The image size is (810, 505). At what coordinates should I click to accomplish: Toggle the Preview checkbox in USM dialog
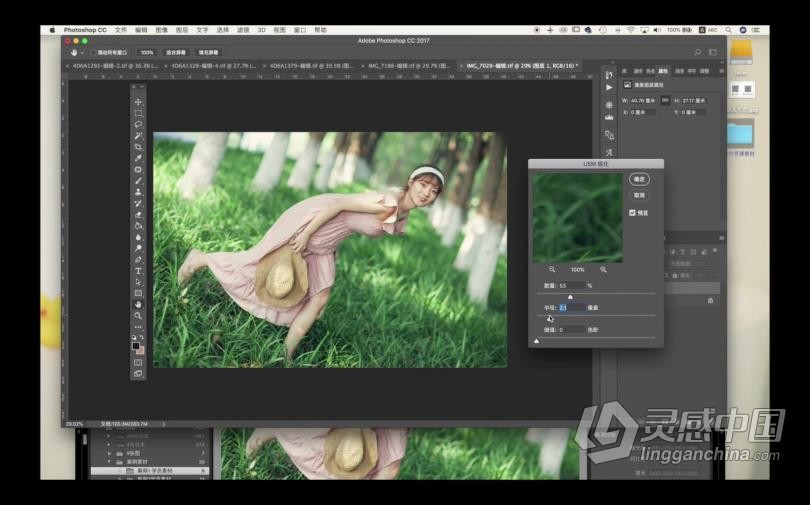tap(632, 213)
